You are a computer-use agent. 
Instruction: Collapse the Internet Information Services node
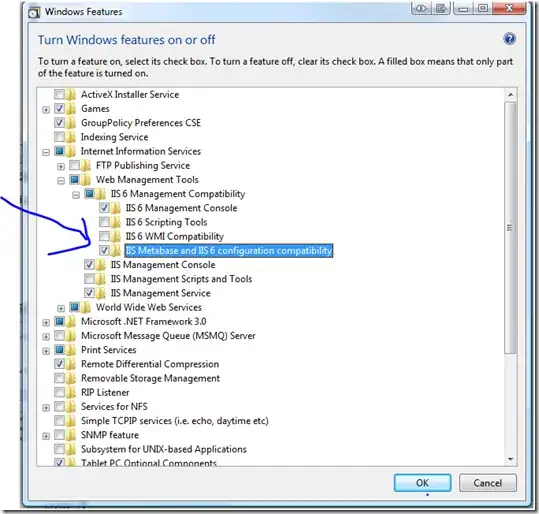point(46,153)
